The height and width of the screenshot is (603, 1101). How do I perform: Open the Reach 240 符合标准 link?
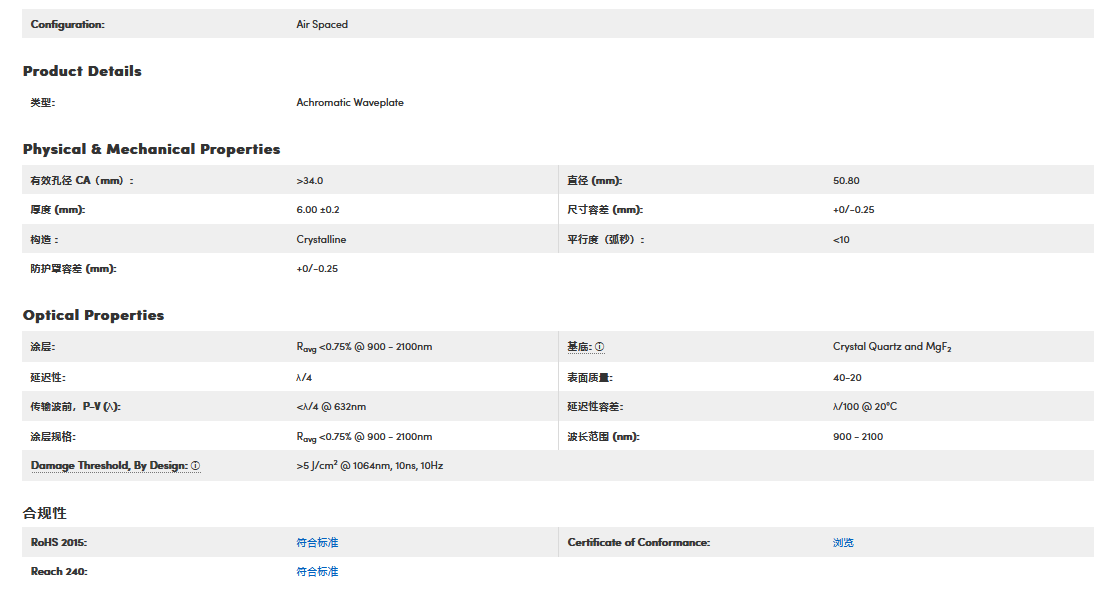click(317, 571)
